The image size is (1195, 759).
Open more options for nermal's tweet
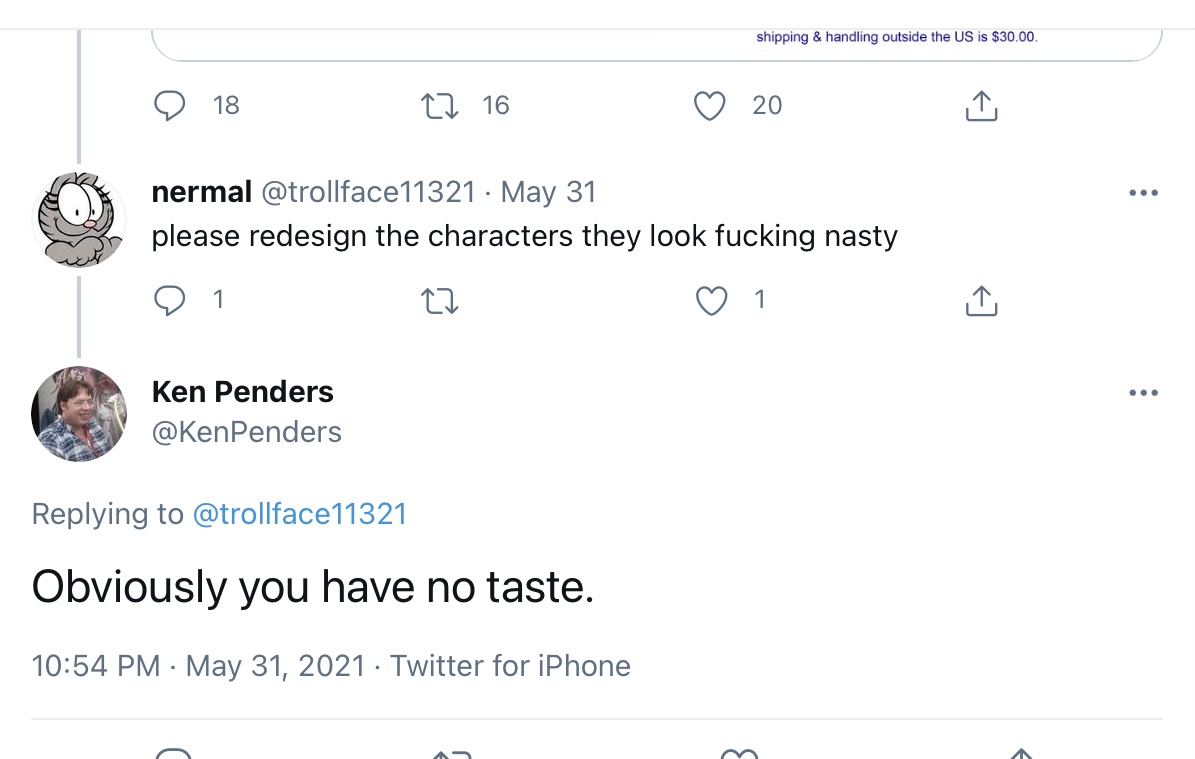(1143, 193)
